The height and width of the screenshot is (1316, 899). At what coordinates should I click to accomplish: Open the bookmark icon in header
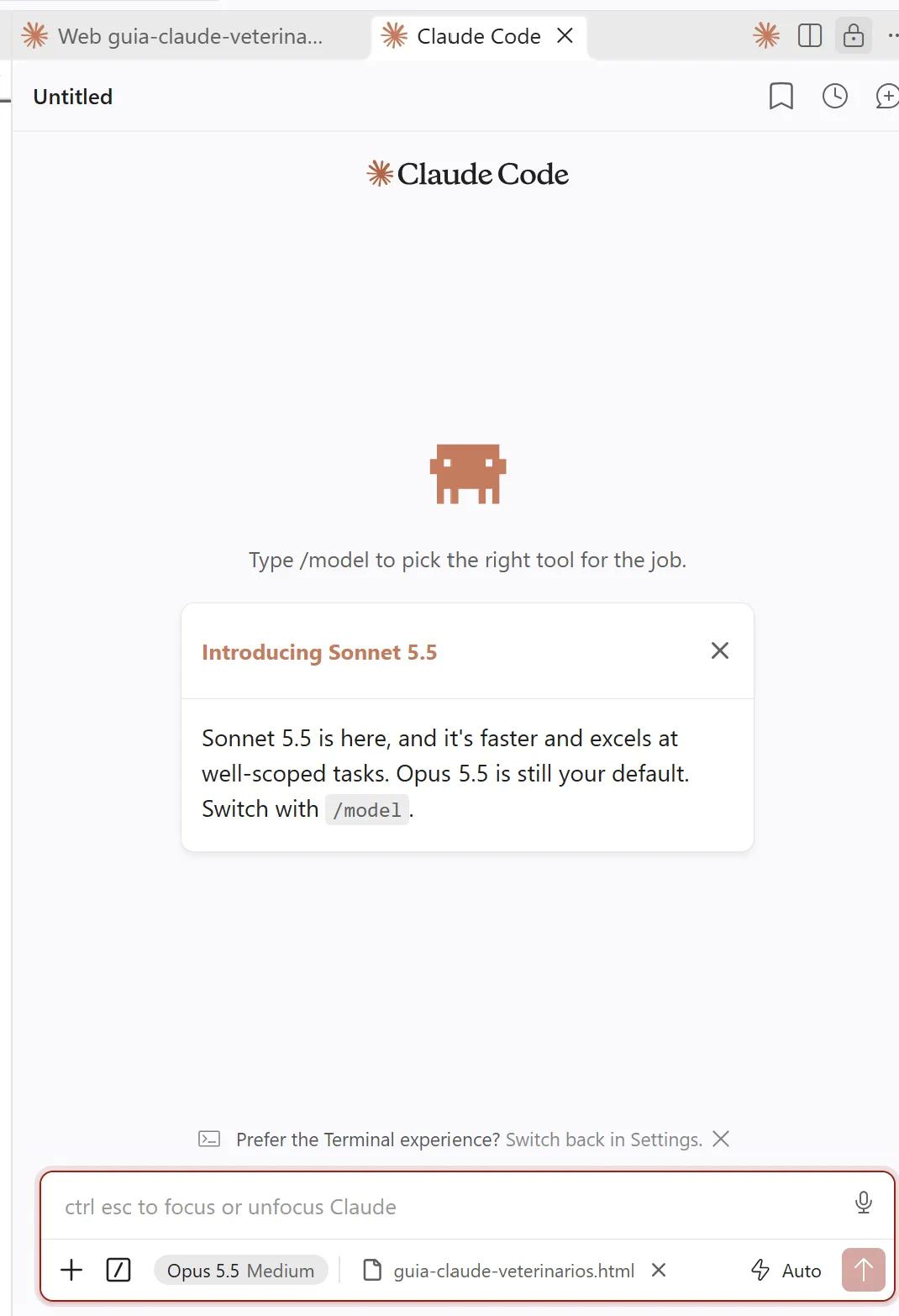[781, 96]
